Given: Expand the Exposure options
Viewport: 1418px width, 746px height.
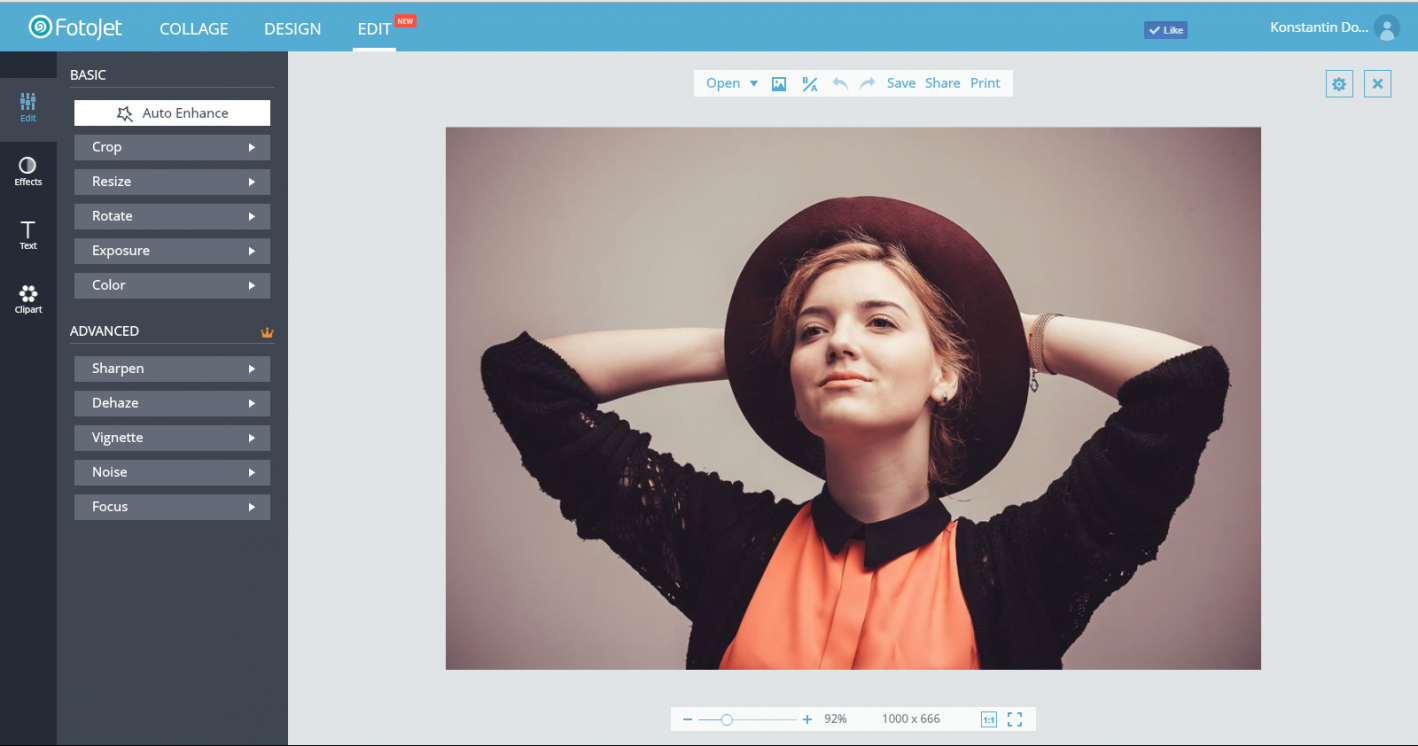Looking at the screenshot, I should click(x=172, y=251).
